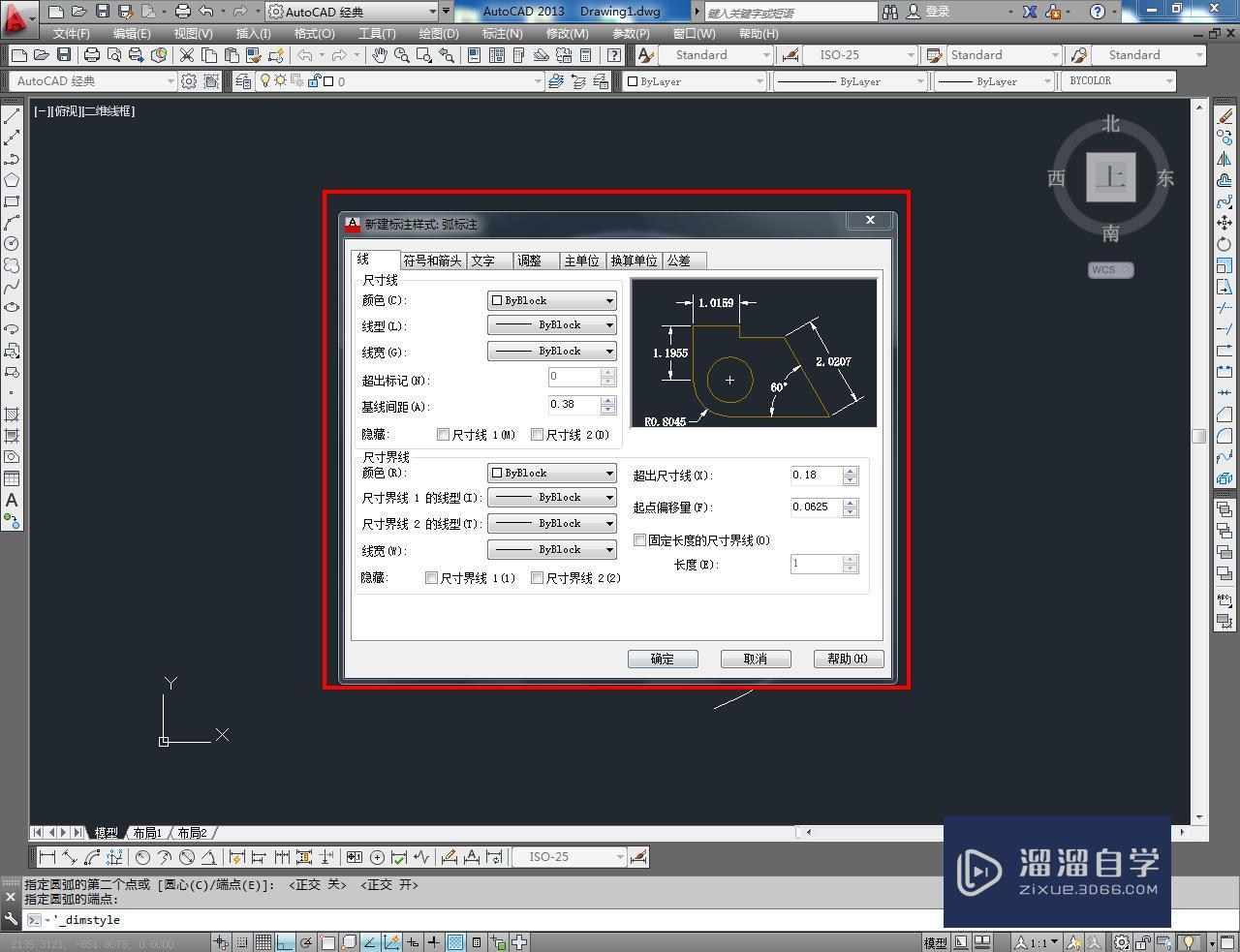Select the Circle draw tool
The width and height of the screenshot is (1240, 952).
point(12,244)
